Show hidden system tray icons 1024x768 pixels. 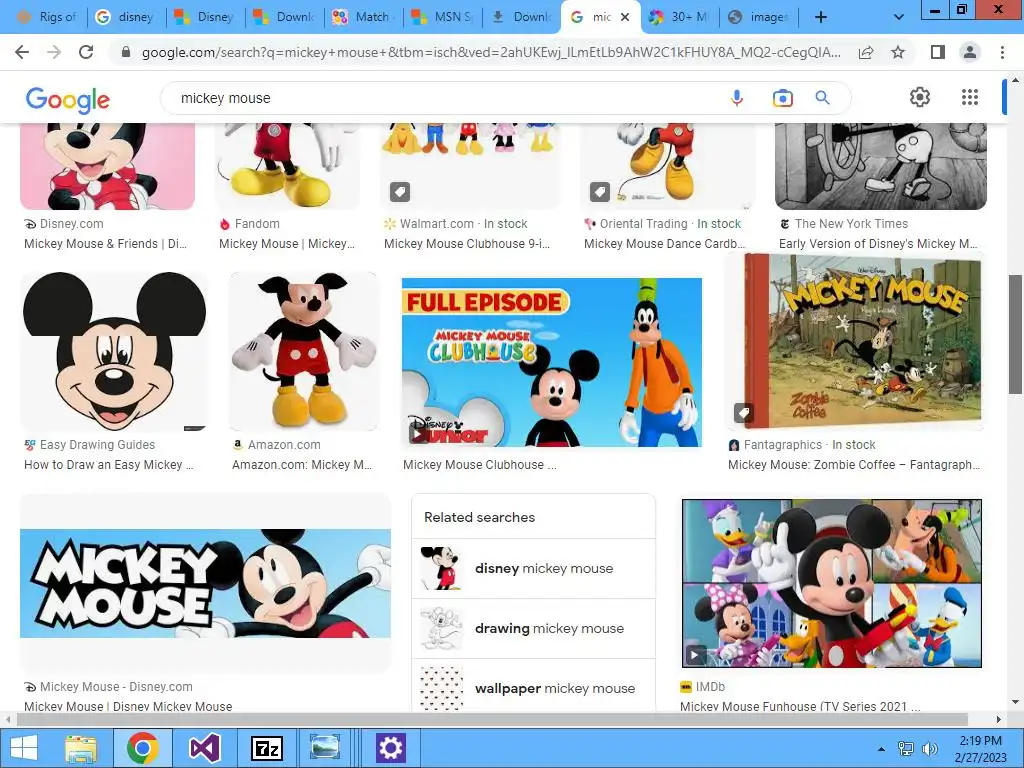click(x=881, y=749)
